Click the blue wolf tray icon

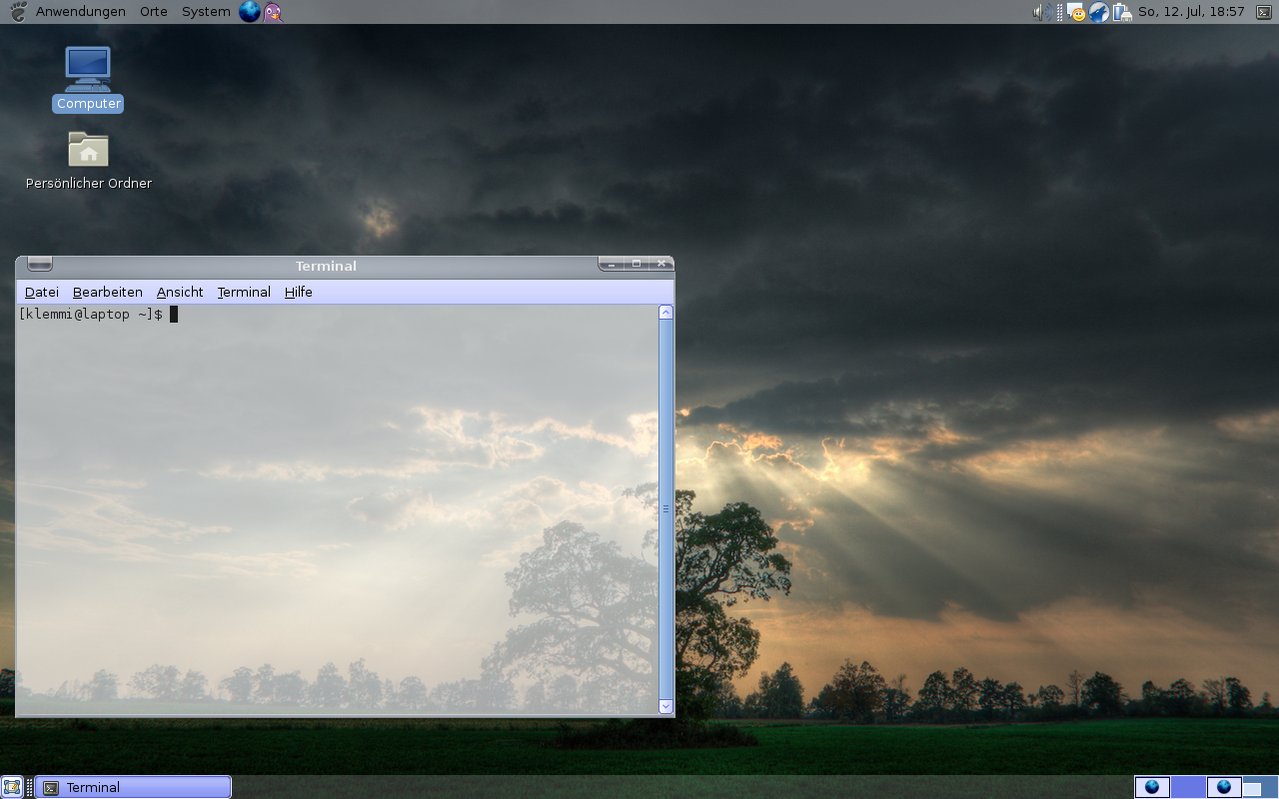[x=1099, y=12]
